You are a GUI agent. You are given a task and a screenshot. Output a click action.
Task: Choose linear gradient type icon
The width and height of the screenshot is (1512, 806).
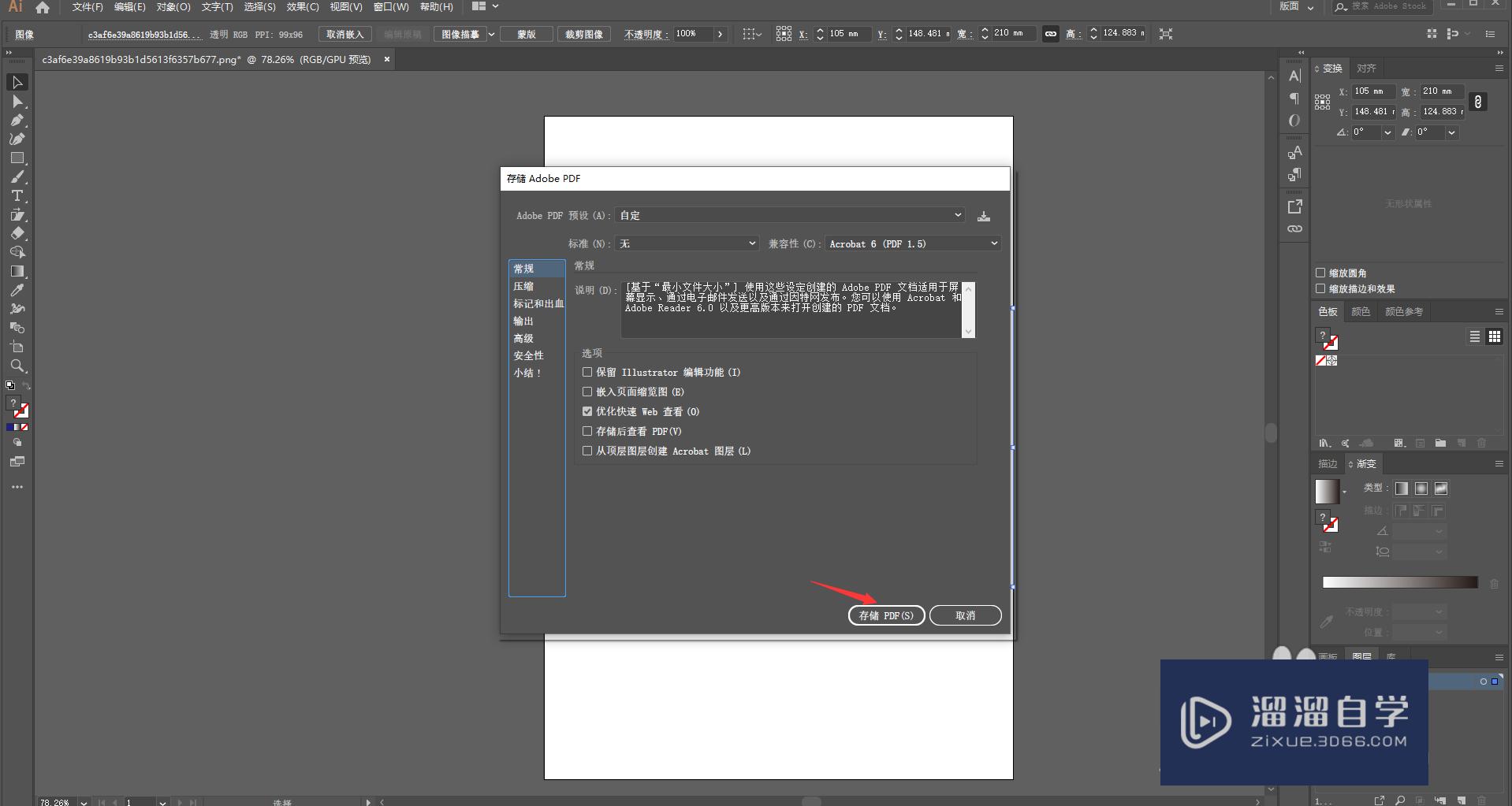pos(1402,488)
